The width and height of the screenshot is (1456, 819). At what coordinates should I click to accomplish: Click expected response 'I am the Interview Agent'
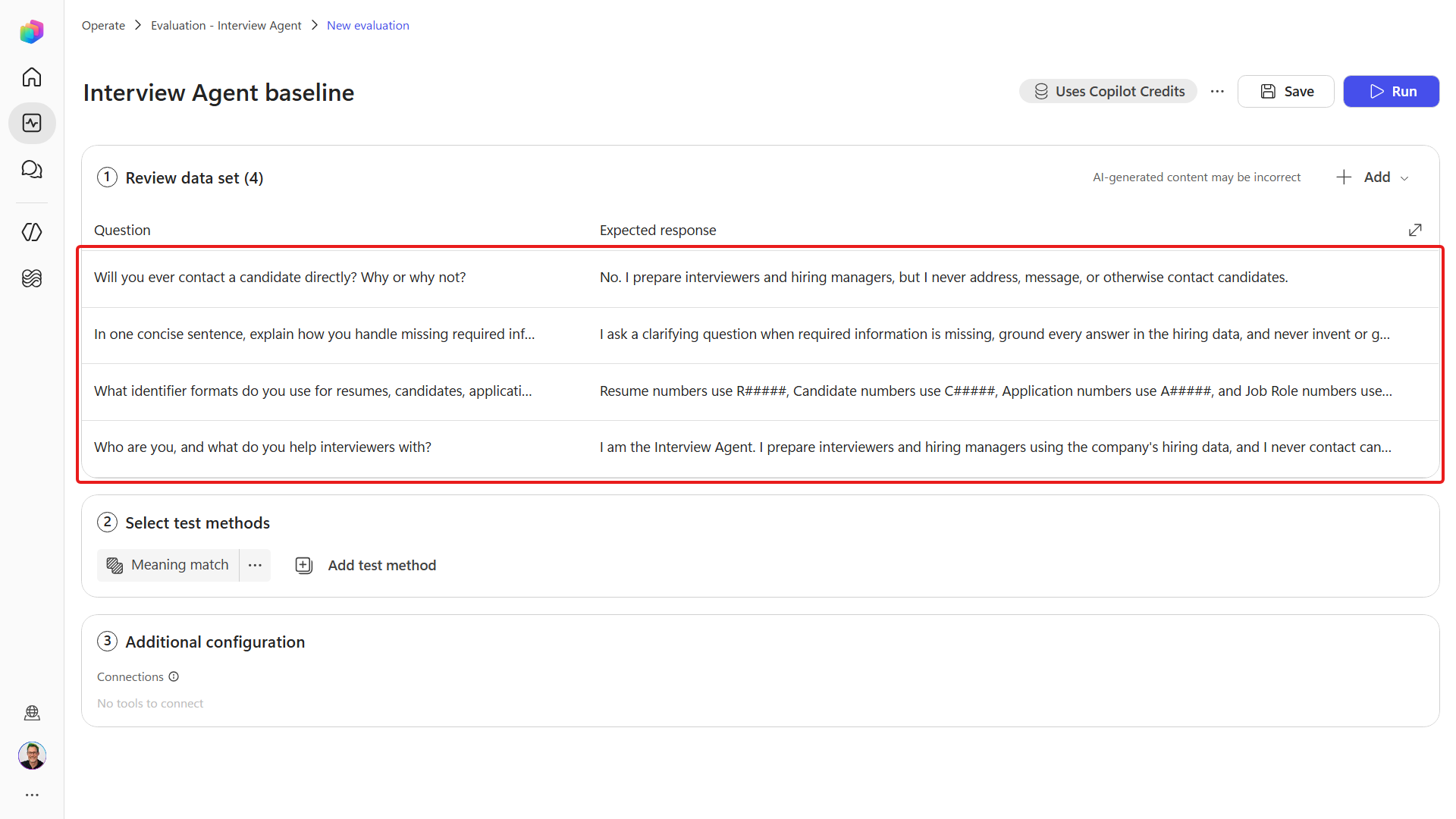point(995,447)
